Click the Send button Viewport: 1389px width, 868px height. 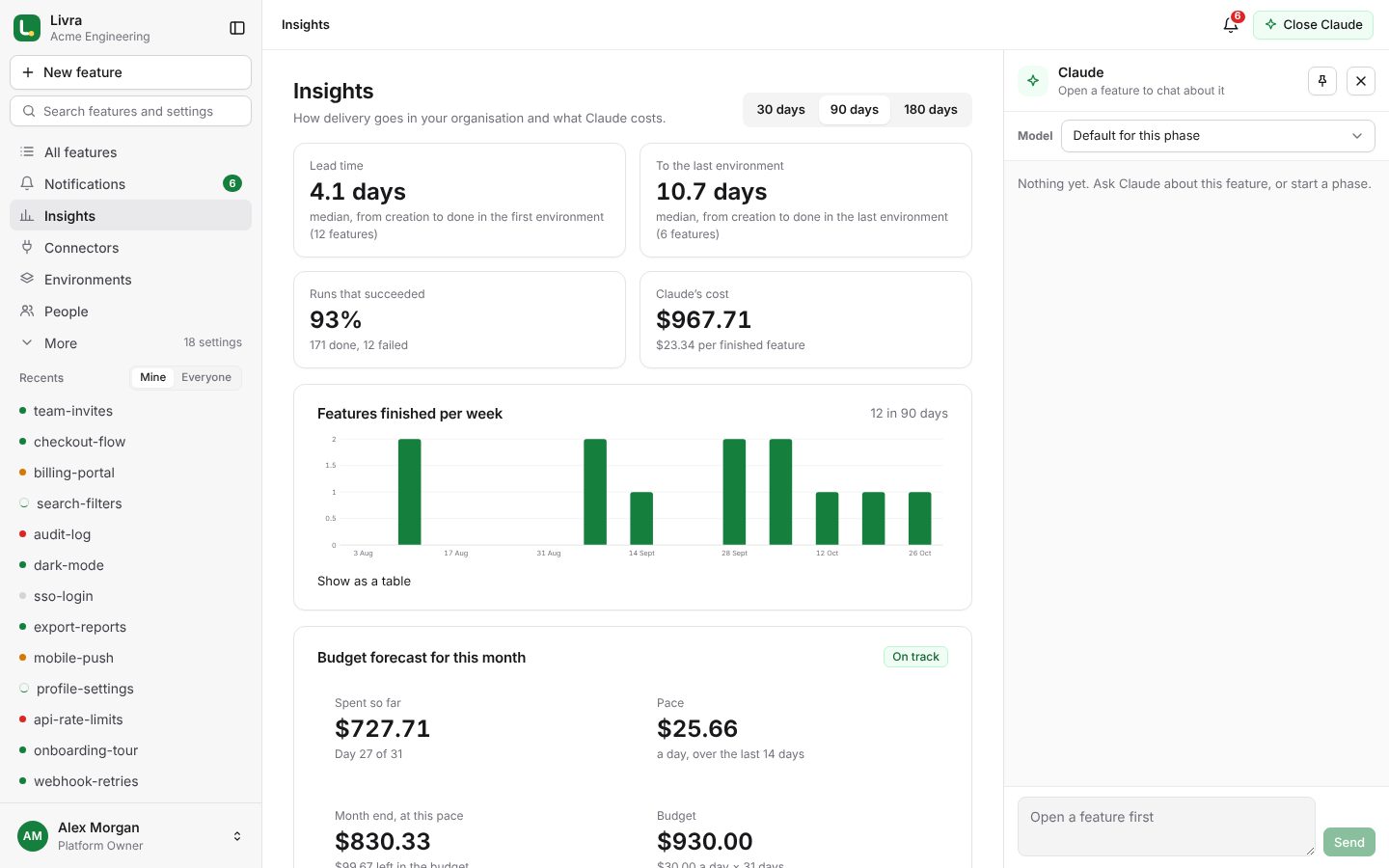tap(1348, 842)
